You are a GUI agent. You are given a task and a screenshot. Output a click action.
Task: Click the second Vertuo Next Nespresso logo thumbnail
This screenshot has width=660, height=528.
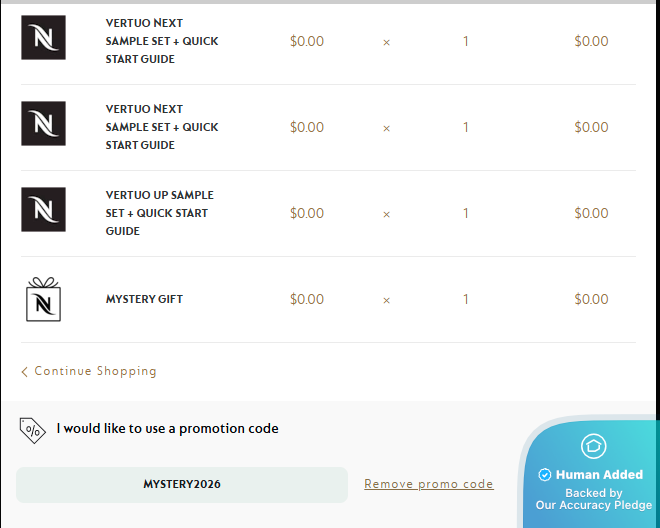43,124
